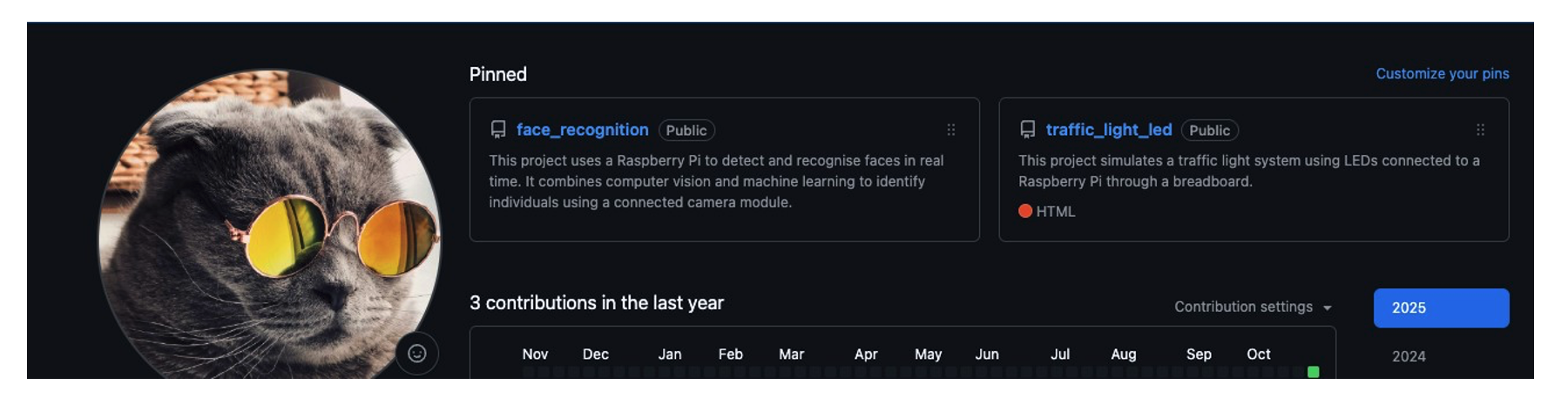
Task: Click the smiley set-status icon on avatar
Action: pos(416,353)
